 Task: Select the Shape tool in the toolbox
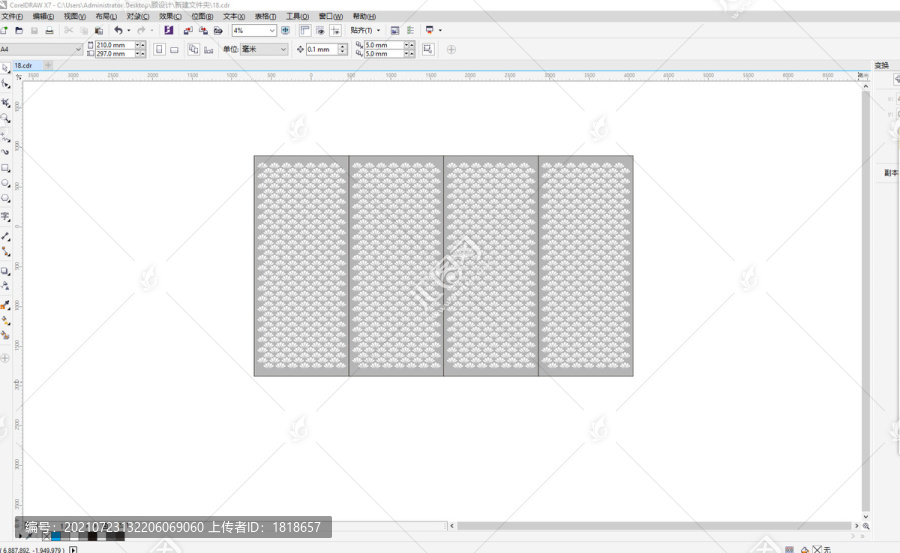(x=5, y=84)
